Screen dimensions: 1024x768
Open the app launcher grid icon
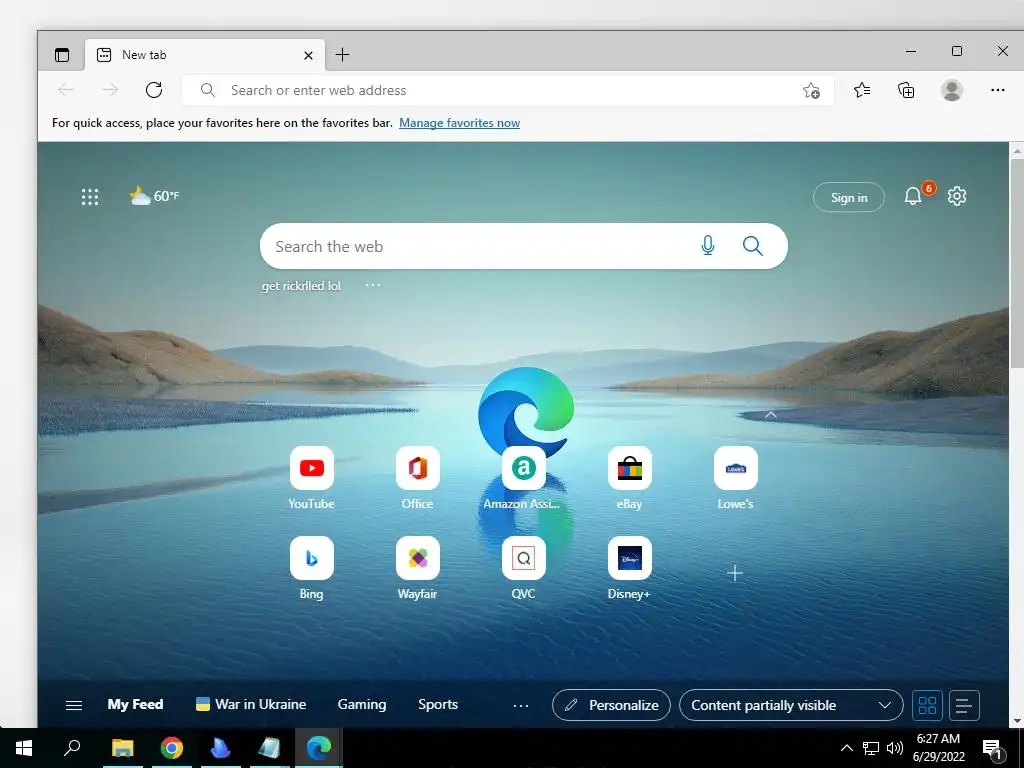pyautogui.click(x=89, y=197)
